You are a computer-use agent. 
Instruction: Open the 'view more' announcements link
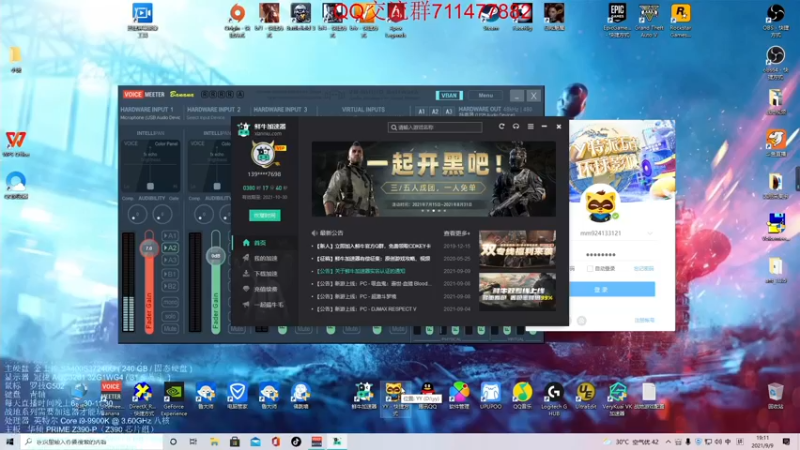(x=457, y=233)
